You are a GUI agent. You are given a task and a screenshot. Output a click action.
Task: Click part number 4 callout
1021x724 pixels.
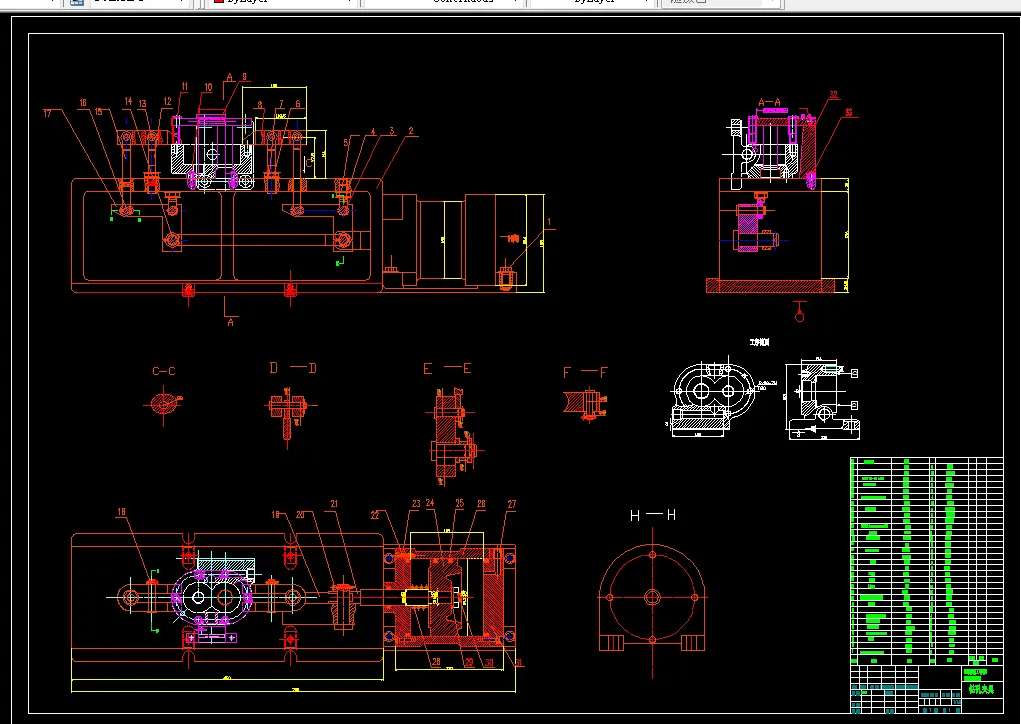373,132
